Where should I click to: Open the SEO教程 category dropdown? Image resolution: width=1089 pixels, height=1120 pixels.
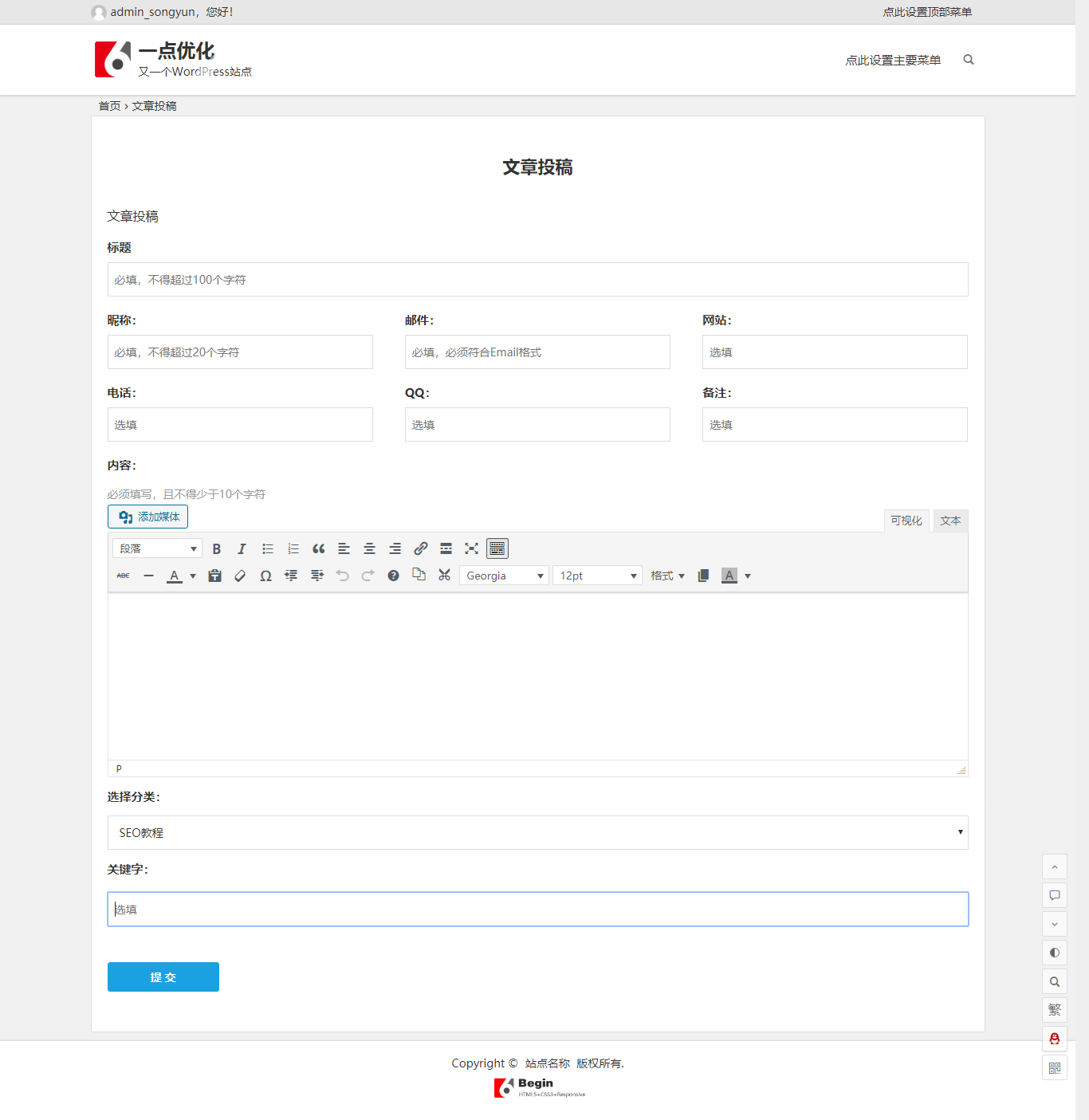pos(538,832)
